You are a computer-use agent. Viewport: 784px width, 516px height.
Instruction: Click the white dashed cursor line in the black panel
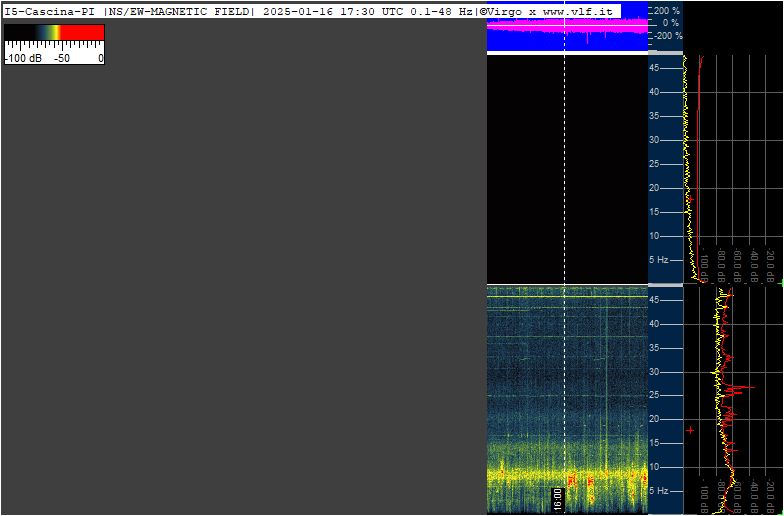pos(564,168)
